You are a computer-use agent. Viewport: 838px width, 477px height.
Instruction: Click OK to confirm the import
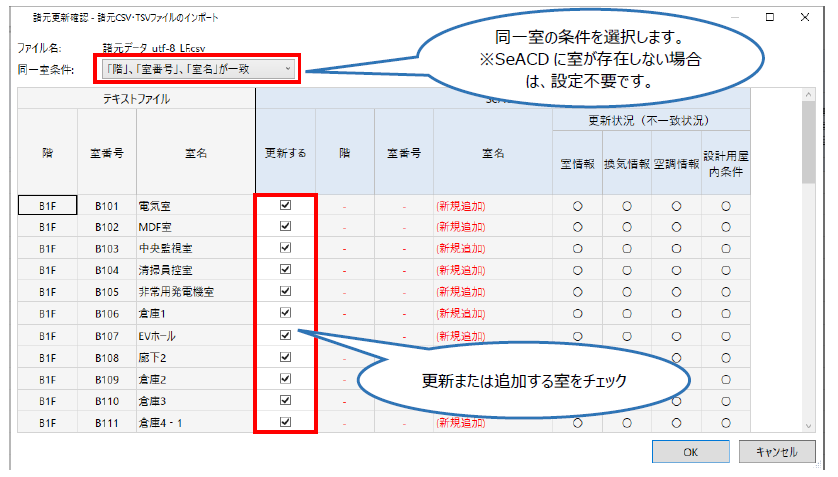click(690, 452)
